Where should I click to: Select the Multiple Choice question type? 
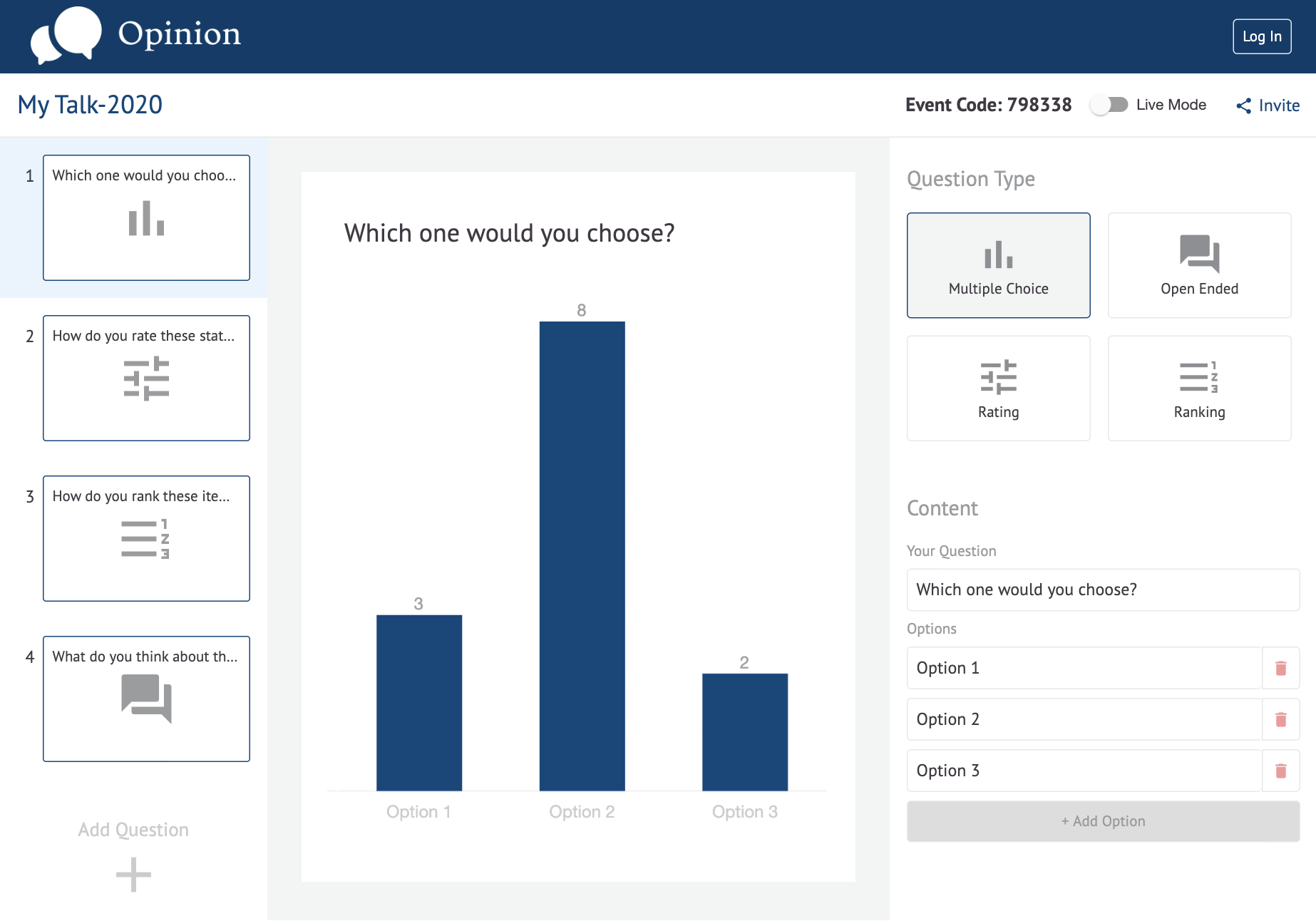click(998, 265)
